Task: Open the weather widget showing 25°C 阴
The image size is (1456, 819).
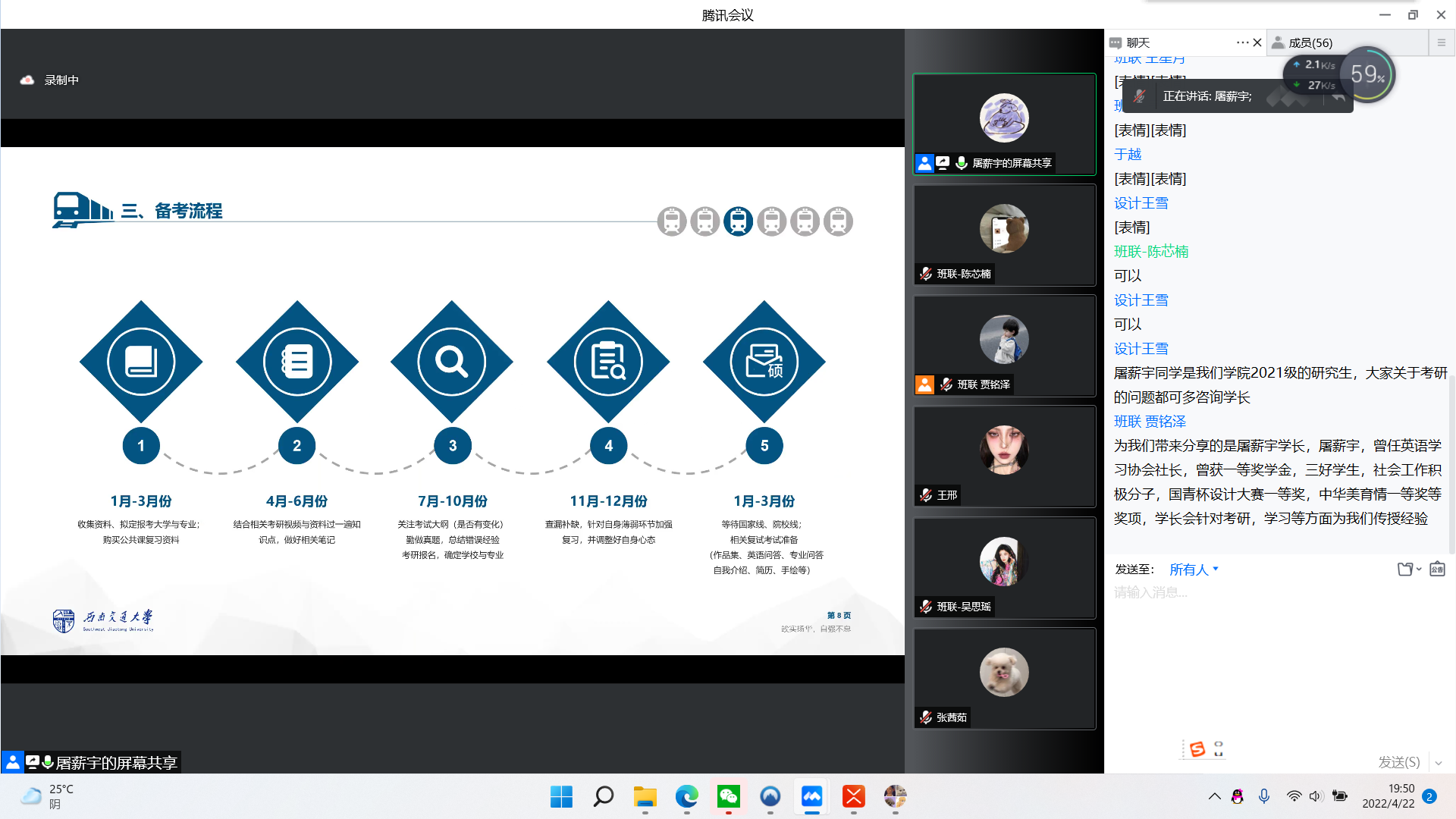Action: 47,796
